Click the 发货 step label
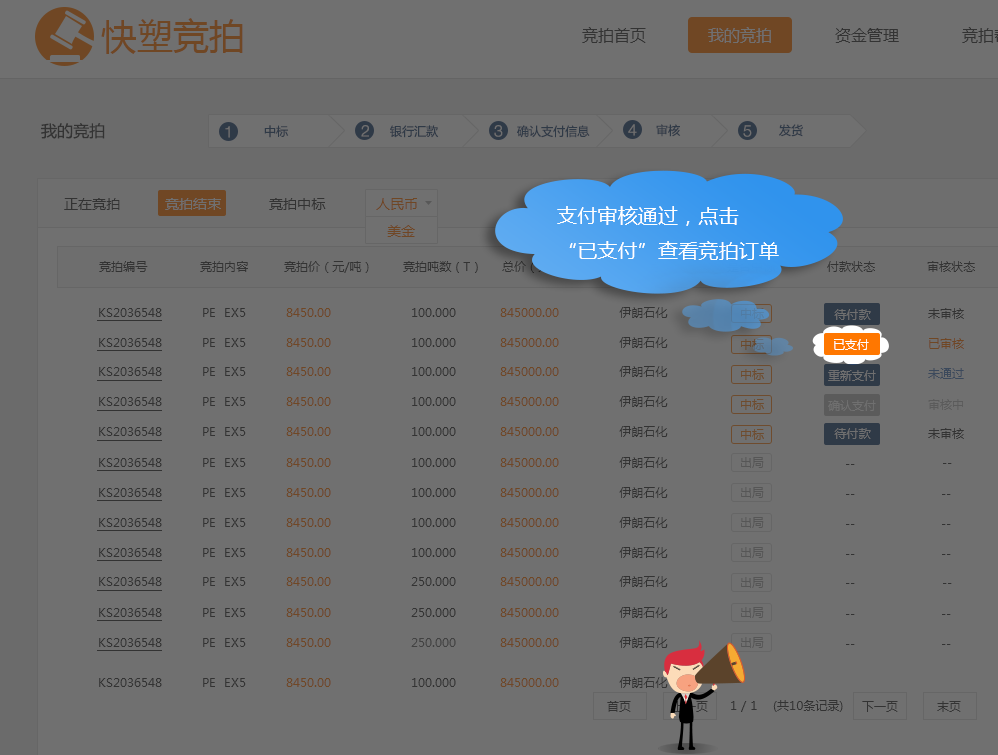The height and width of the screenshot is (755, 998). click(x=791, y=131)
